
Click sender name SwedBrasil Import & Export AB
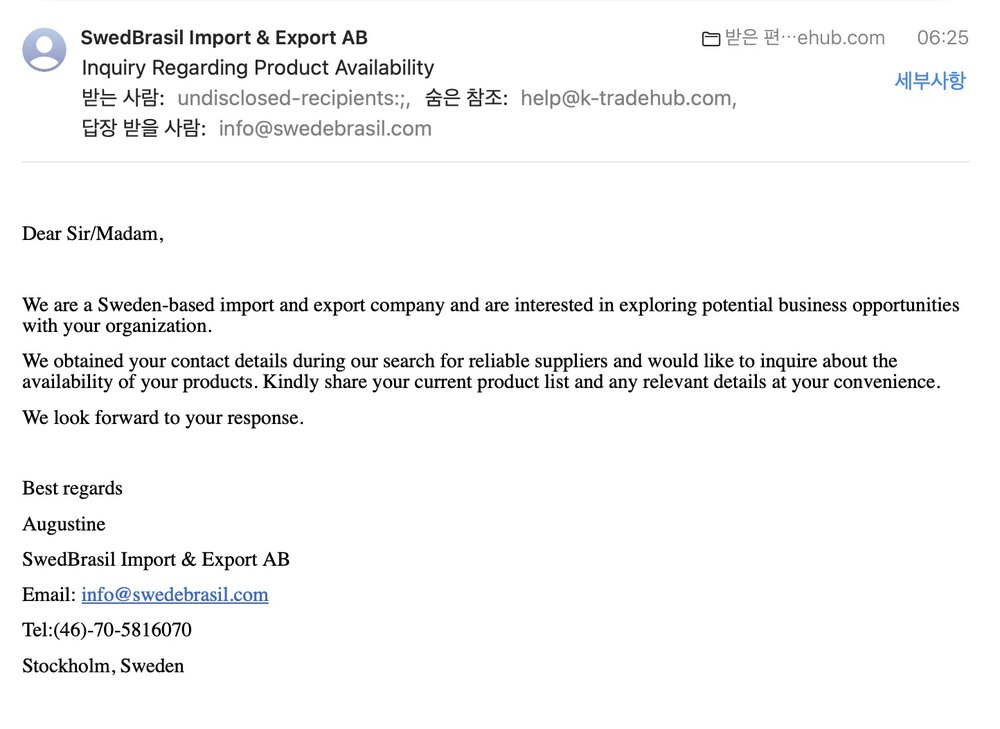pos(224,38)
